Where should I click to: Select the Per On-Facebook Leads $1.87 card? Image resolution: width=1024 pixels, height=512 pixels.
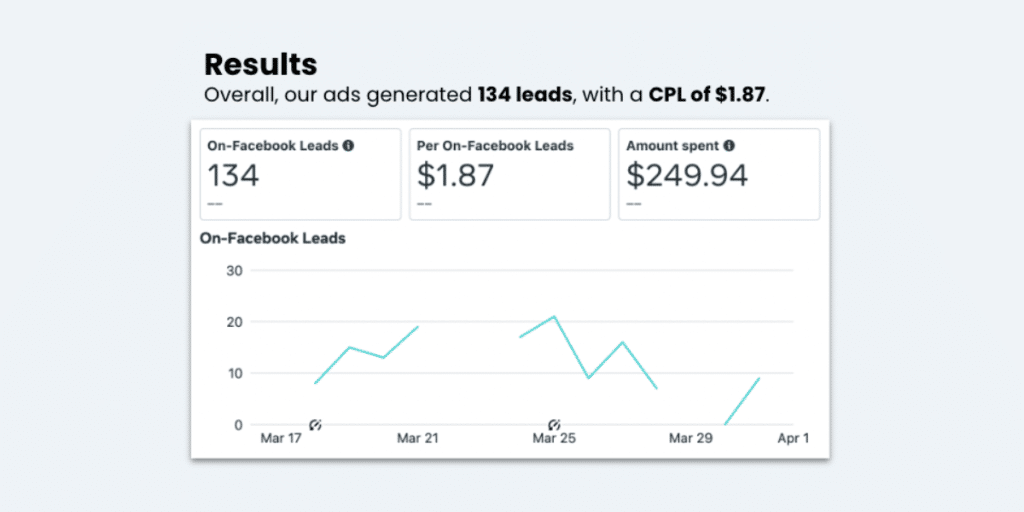pyautogui.click(x=509, y=174)
